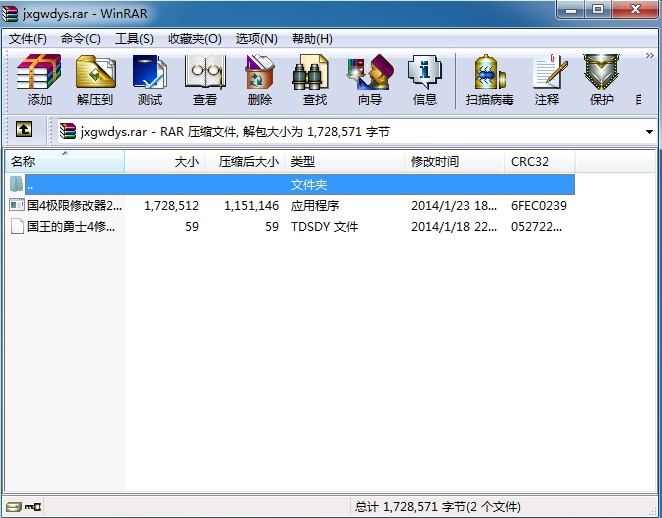Click size value 1,728,512
This screenshot has width=662, height=518.
pyautogui.click(x=171, y=206)
